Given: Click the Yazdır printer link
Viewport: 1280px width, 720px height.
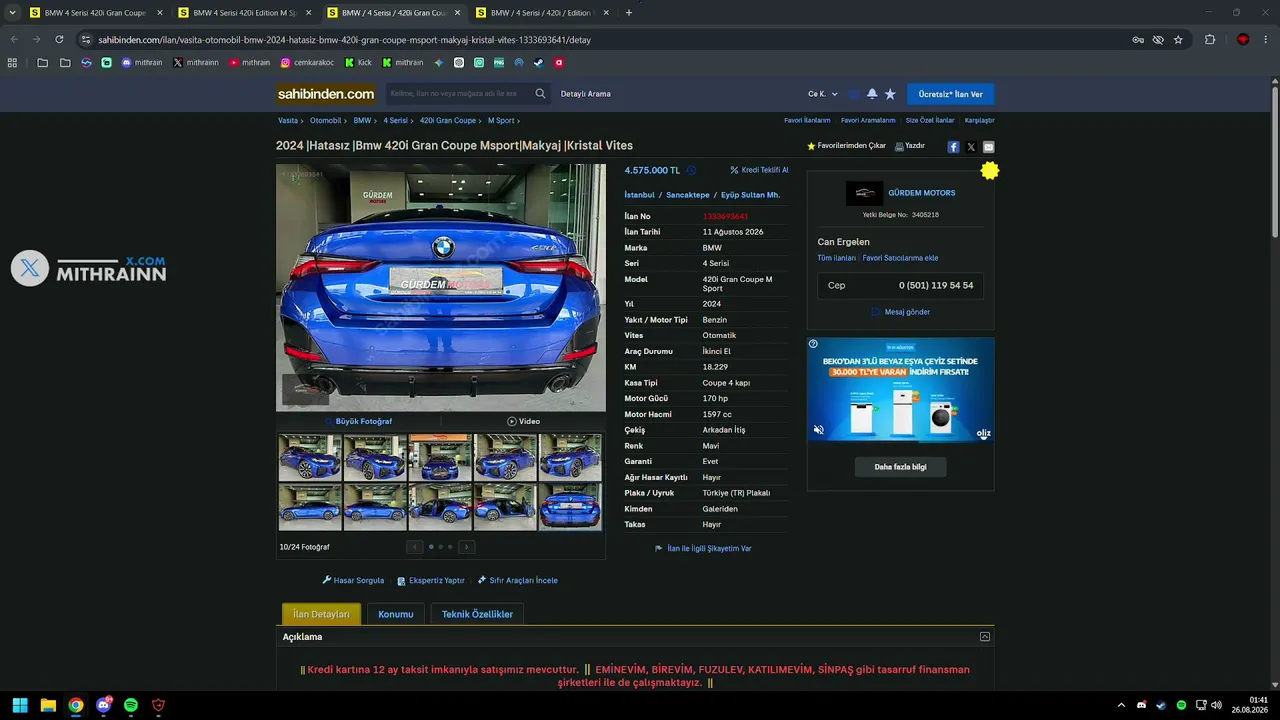Looking at the screenshot, I should 910,146.
